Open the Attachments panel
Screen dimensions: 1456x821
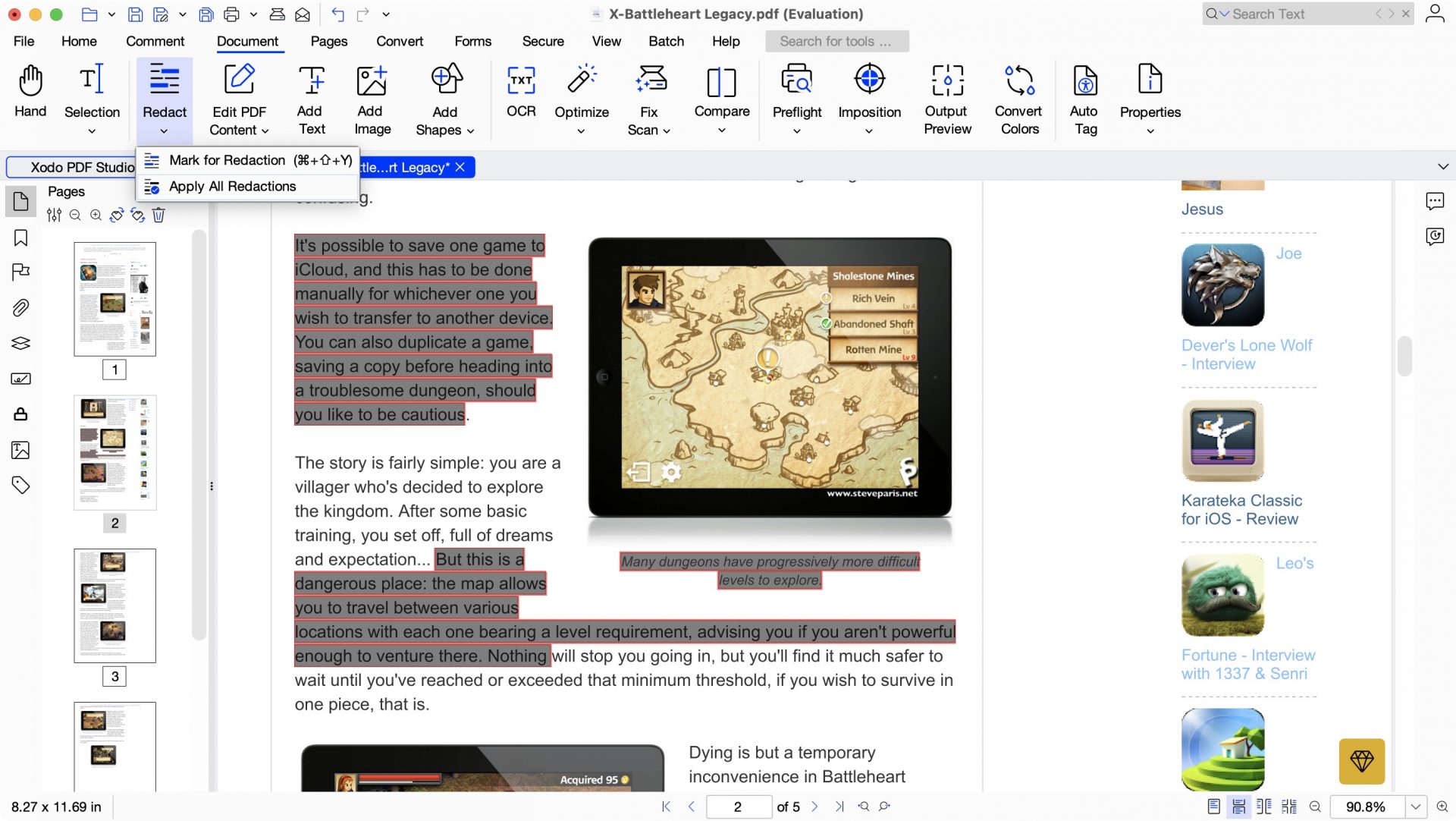pyautogui.click(x=20, y=307)
